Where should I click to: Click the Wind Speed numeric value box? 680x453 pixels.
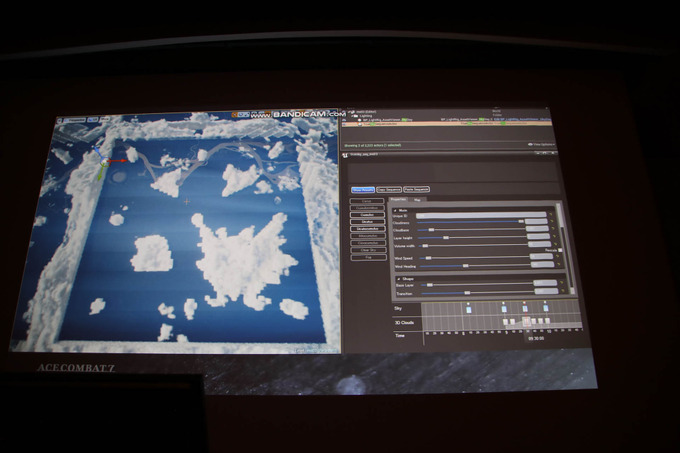coord(542,257)
